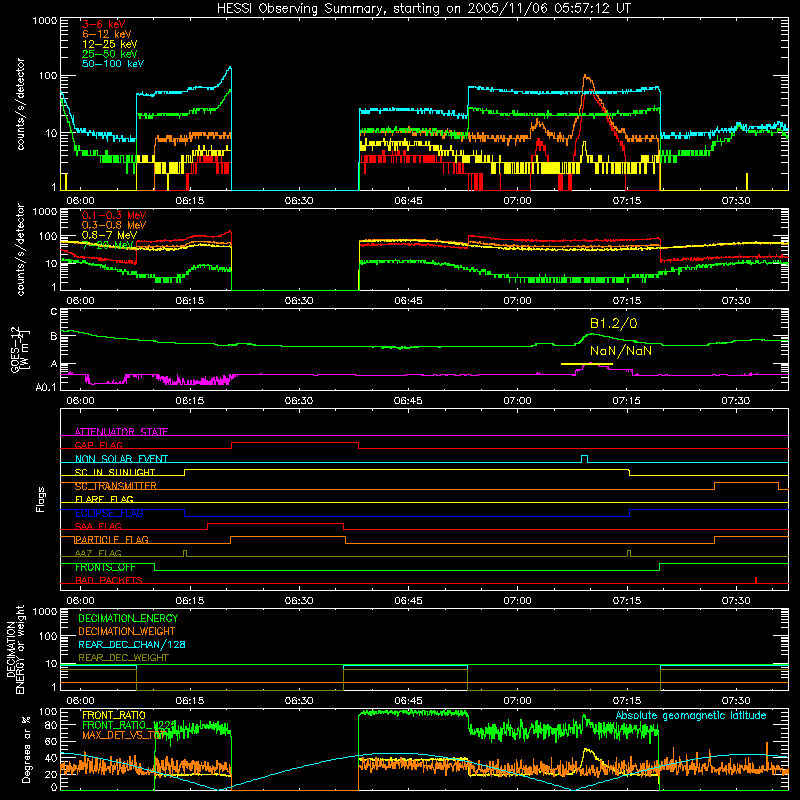Click the B1.2/0 flare class annotation

[x=614, y=323]
